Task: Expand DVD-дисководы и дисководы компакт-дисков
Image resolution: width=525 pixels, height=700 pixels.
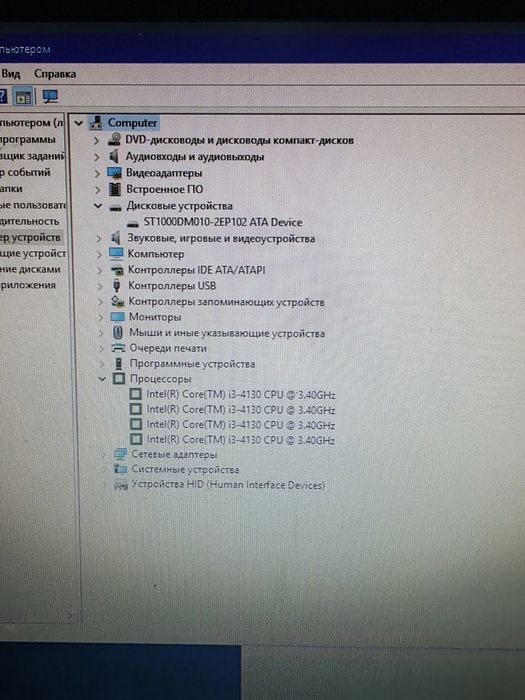Action: [x=96, y=141]
